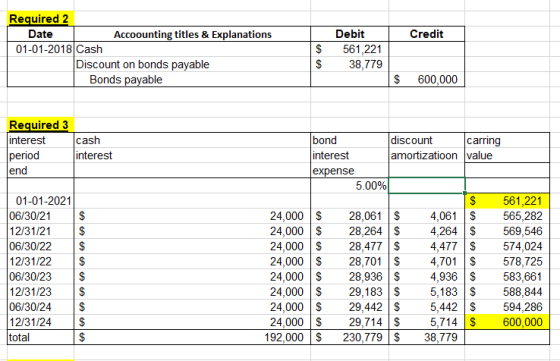Viewport: 560px width, 361px height.
Task: Click discount amortization 5,714
Action: 426,322
